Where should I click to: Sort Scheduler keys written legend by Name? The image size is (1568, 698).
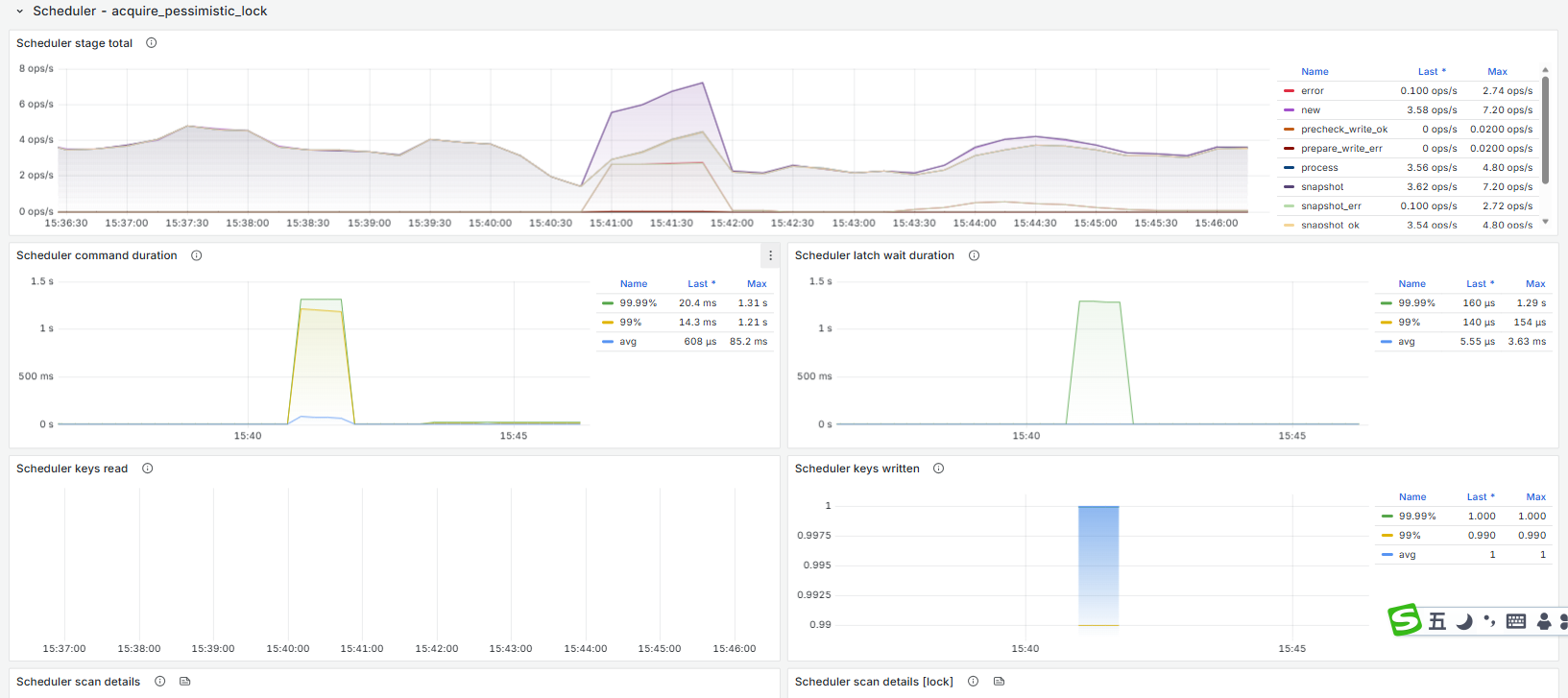(x=1411, y=497)
